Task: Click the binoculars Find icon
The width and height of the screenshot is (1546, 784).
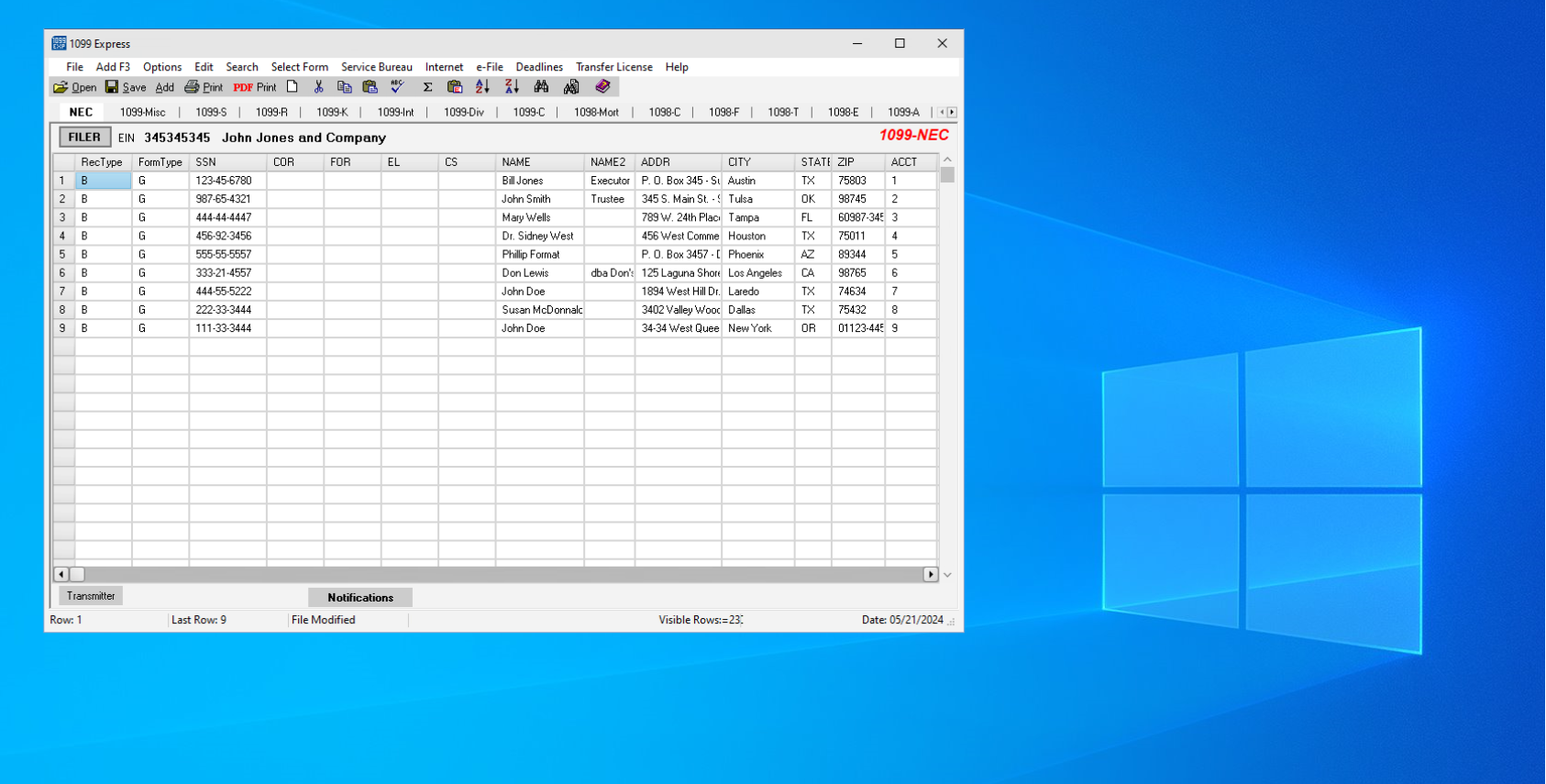Action: (542, 87)
